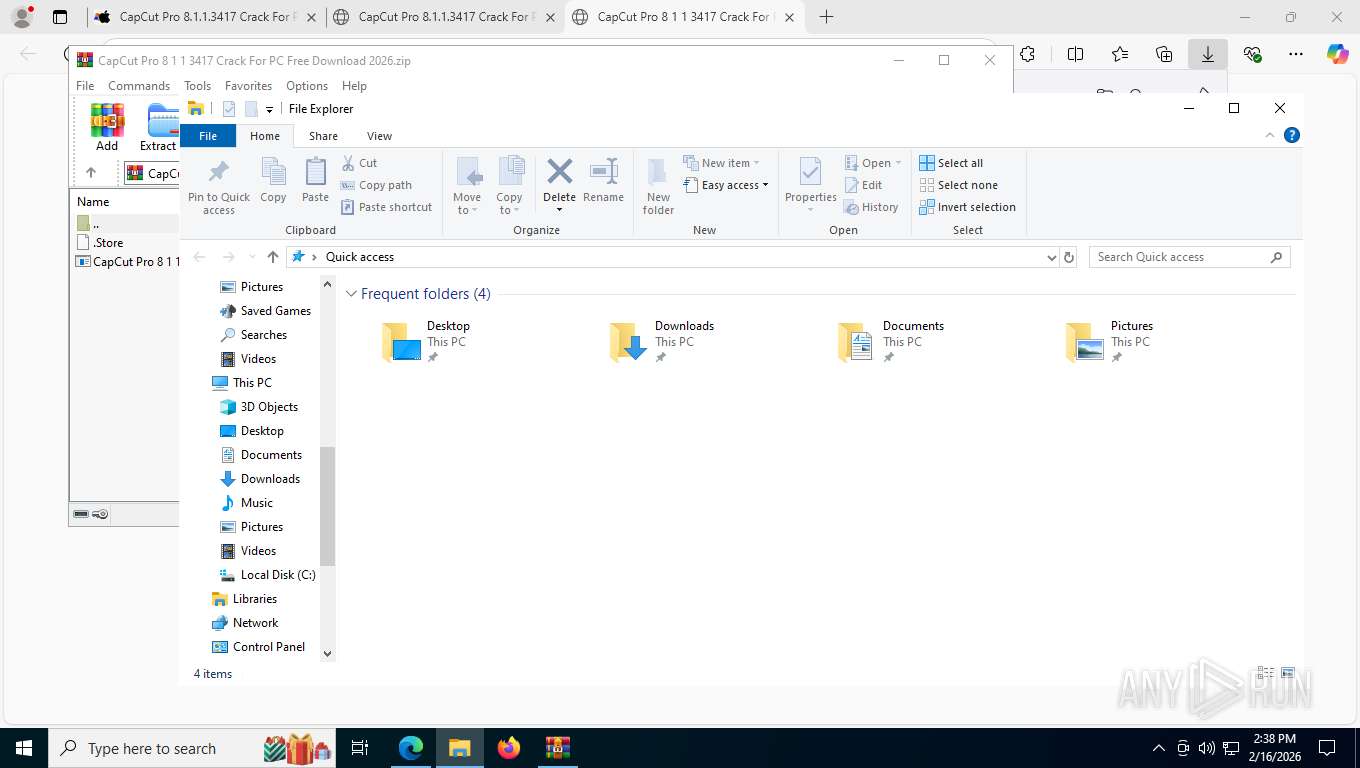This screenshot has width=1360, height=768.
Task: Select Network in navigation pane
Action: [255, 623]
